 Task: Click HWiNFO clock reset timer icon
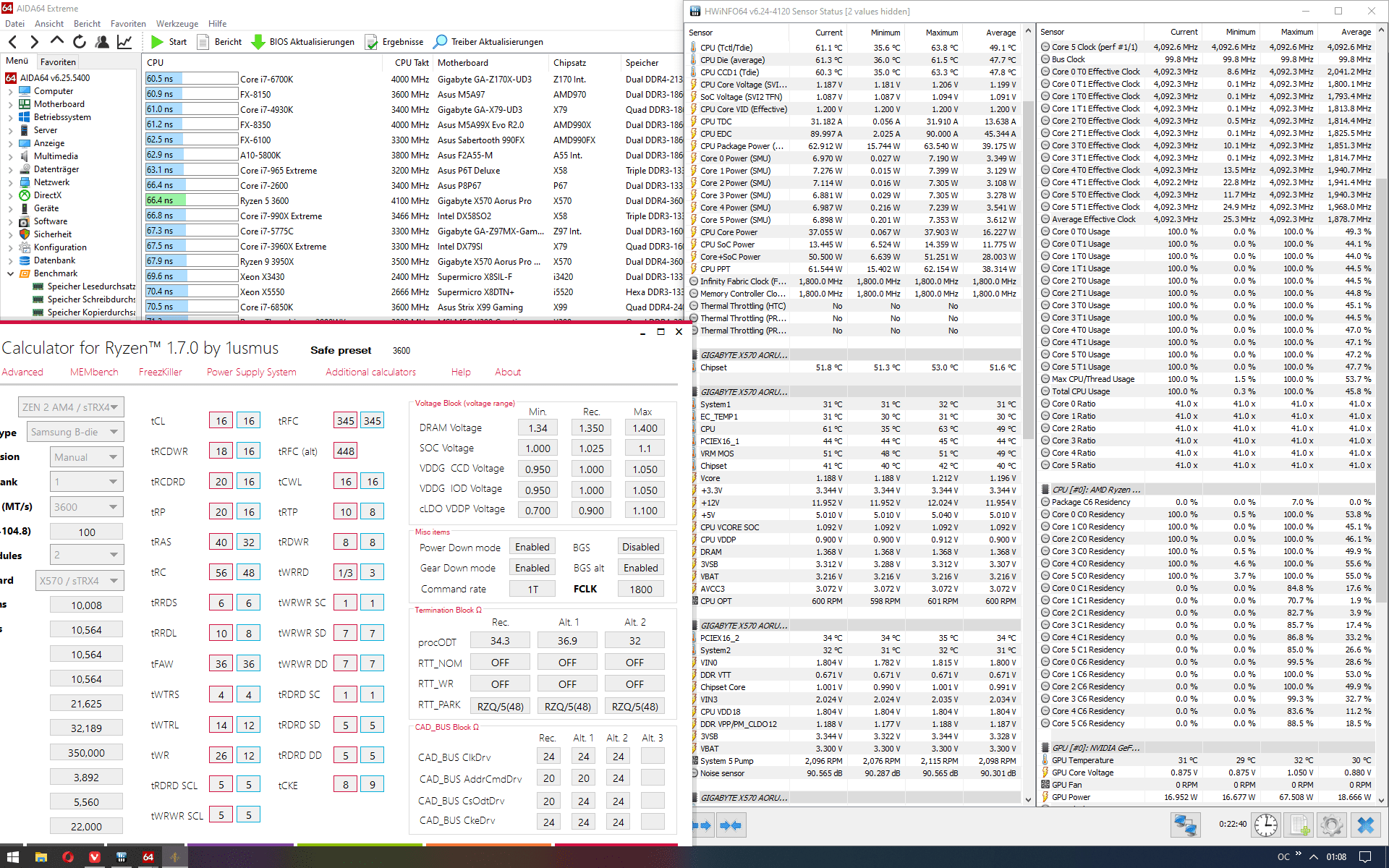[x=1266, y=825]
